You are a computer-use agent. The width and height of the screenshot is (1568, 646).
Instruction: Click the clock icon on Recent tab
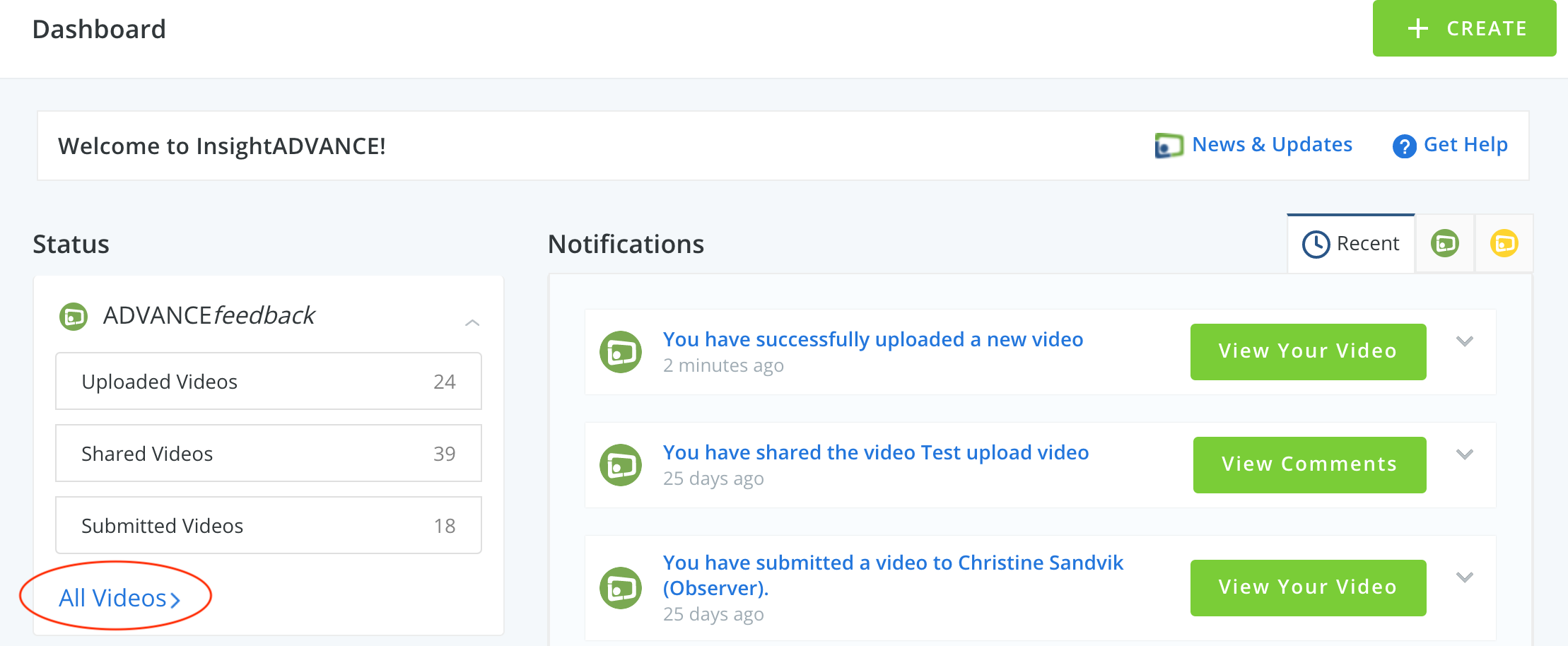point(1316,245)
